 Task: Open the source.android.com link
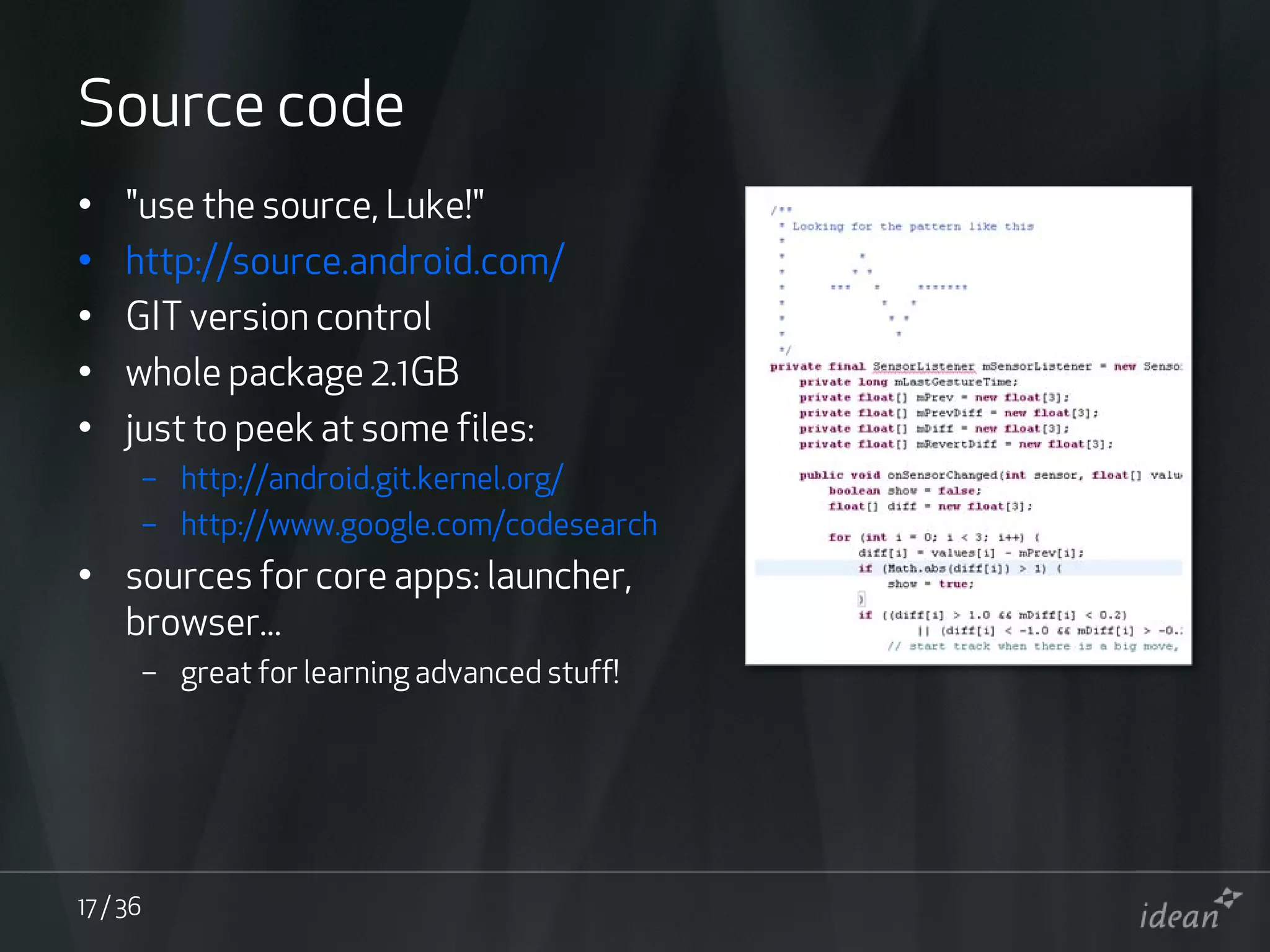click(x=344, y=261)
